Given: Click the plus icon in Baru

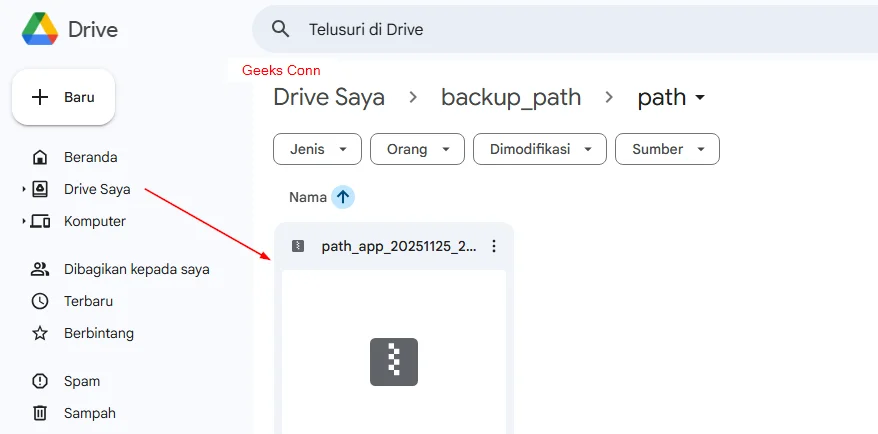Looking at the screenshot, I should click(x=40, y=97).
